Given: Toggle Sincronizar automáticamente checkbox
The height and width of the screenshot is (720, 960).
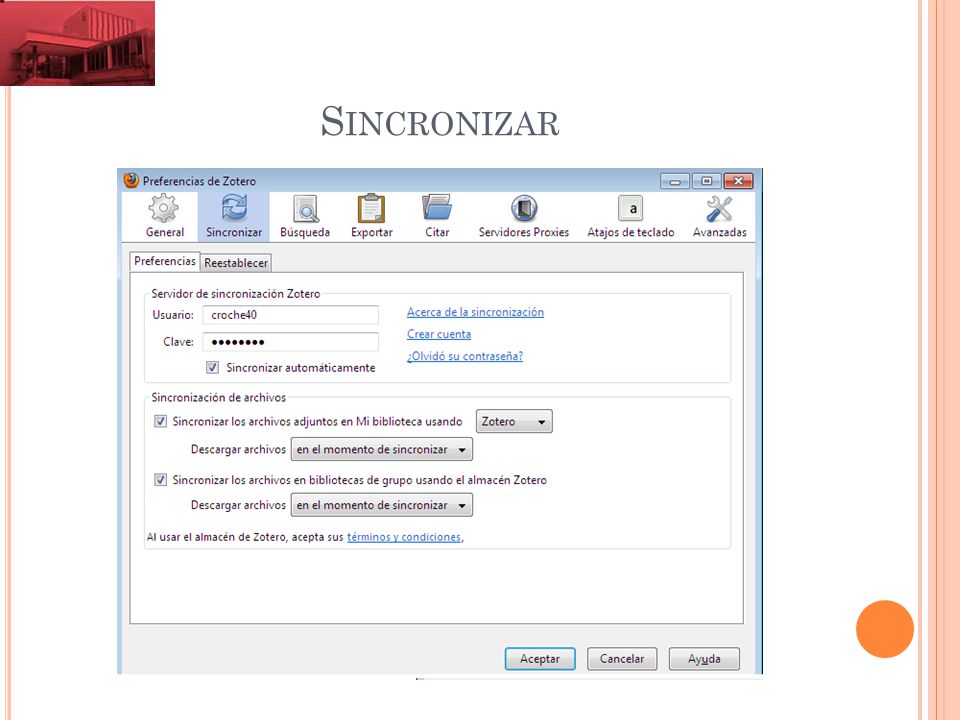Looking at the screenshot, I should pos(212,367).
